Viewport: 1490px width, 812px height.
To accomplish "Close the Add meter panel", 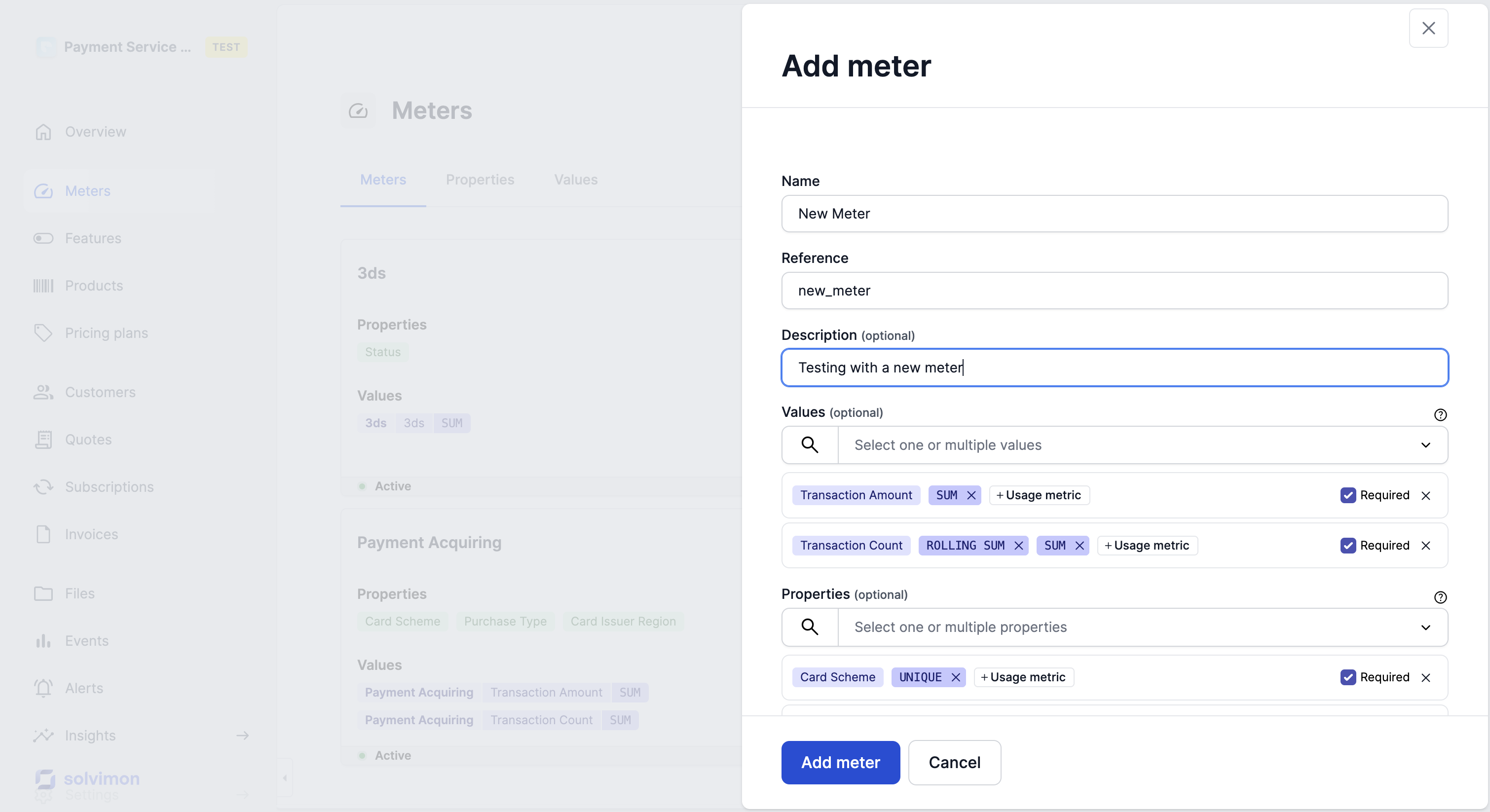I will 1428,28.
